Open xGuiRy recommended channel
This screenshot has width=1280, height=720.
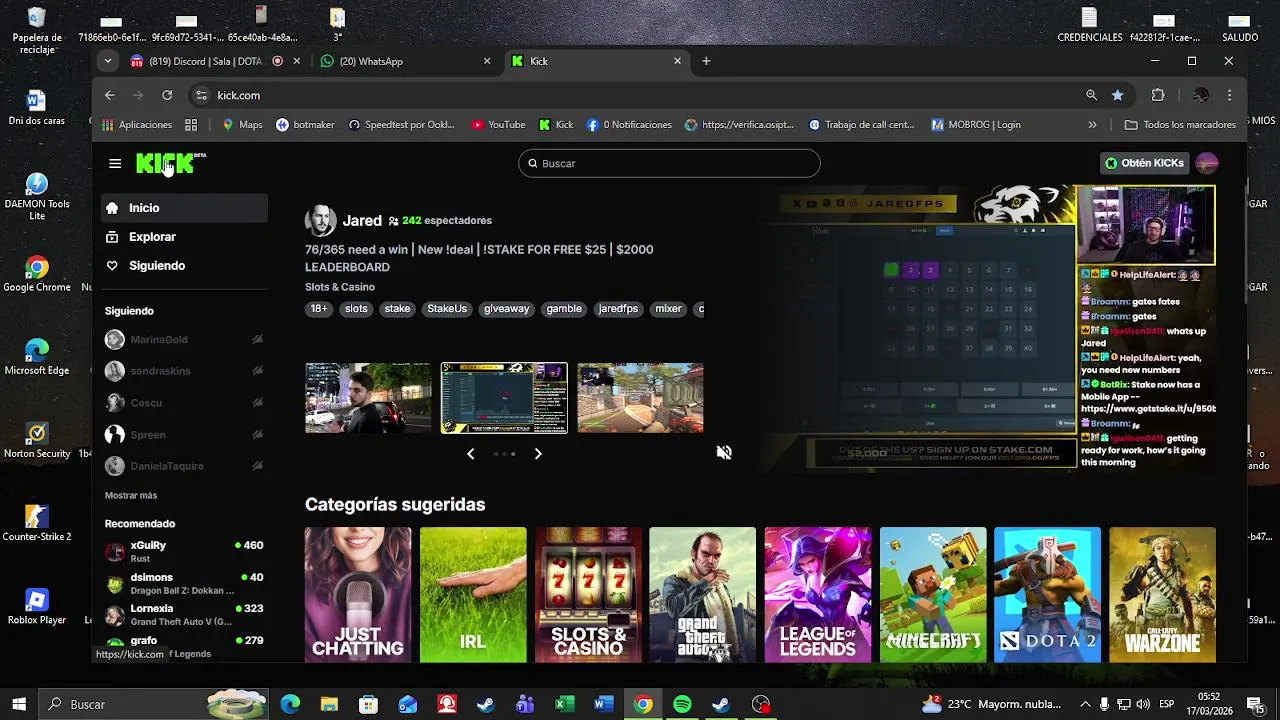click(184, 551)
